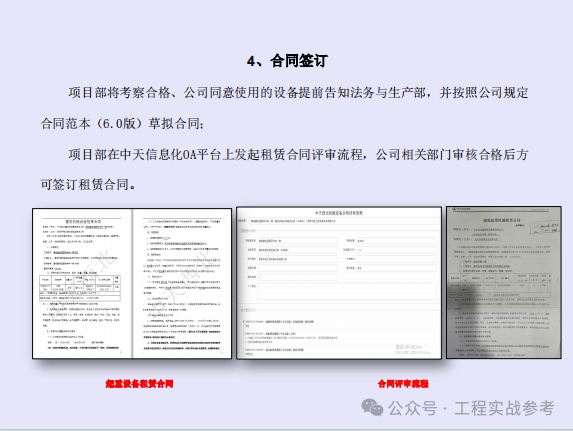Click the red caption 合同评审流程
Viewport: 573px width, 431px height.
click(x=403, y=384)
